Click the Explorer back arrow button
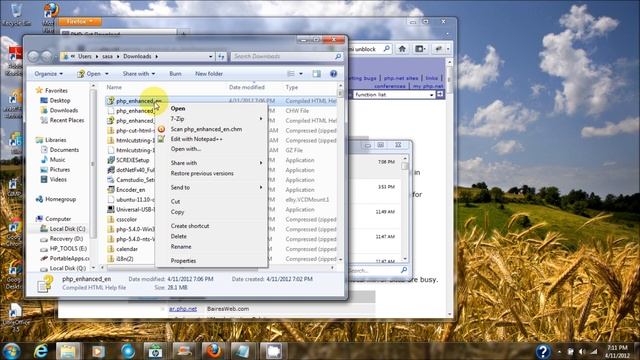This screenshot has height=360, width=640. pos(33,56)
